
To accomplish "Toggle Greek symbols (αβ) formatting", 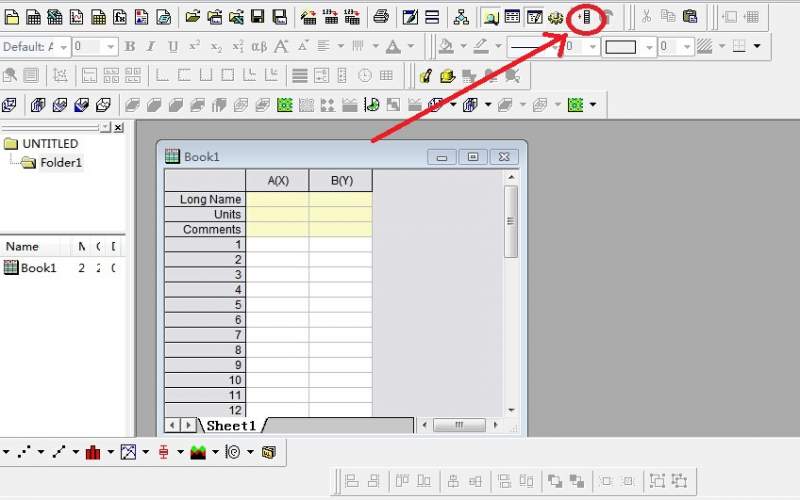I will (x=259, y=47).
